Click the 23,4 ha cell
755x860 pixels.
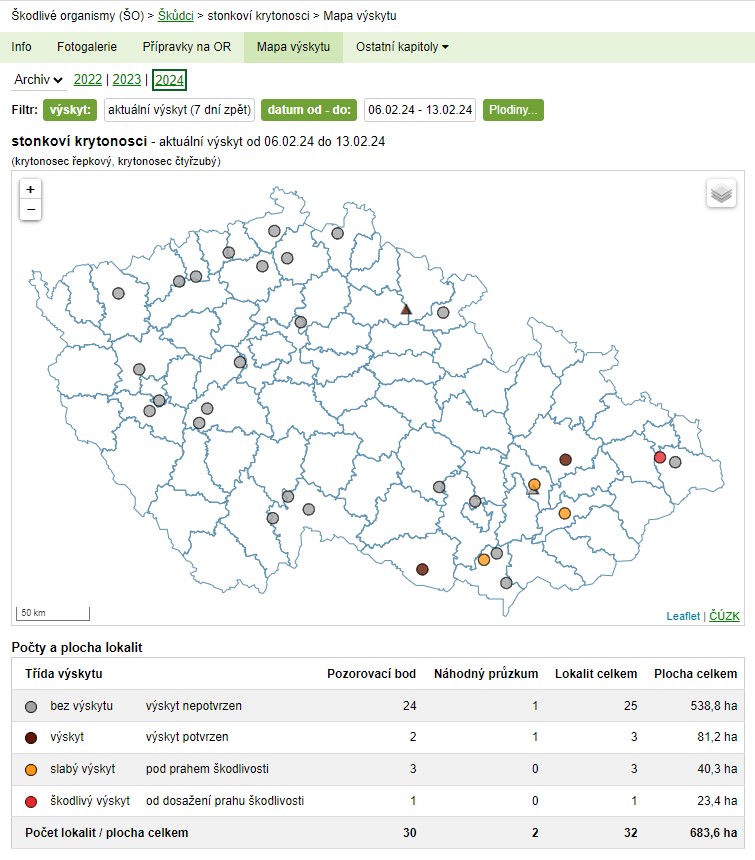717,801
